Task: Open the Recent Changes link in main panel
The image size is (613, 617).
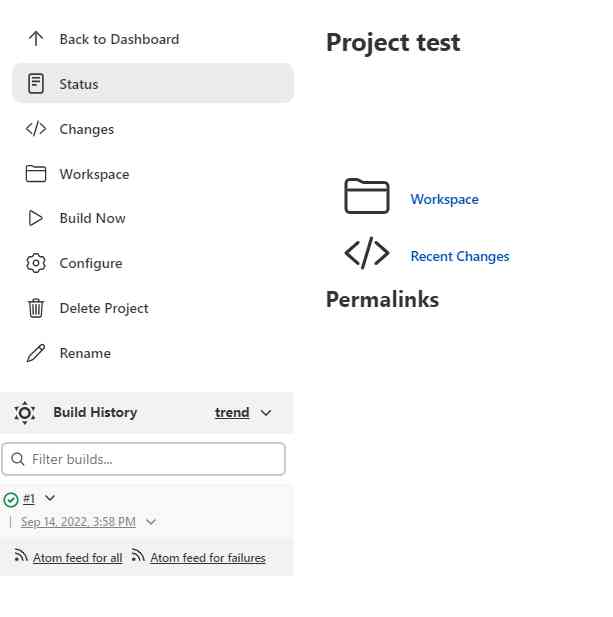Action: tap(460, 256)
